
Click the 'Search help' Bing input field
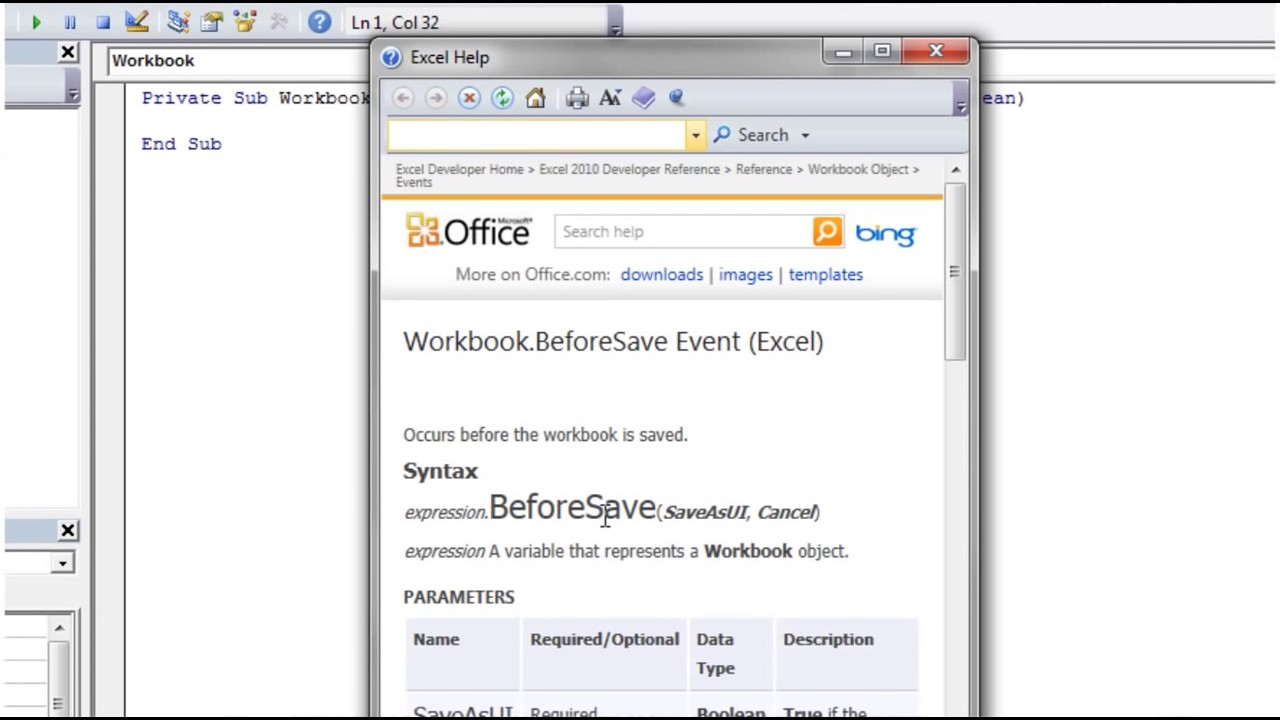(x=684, y=232)
